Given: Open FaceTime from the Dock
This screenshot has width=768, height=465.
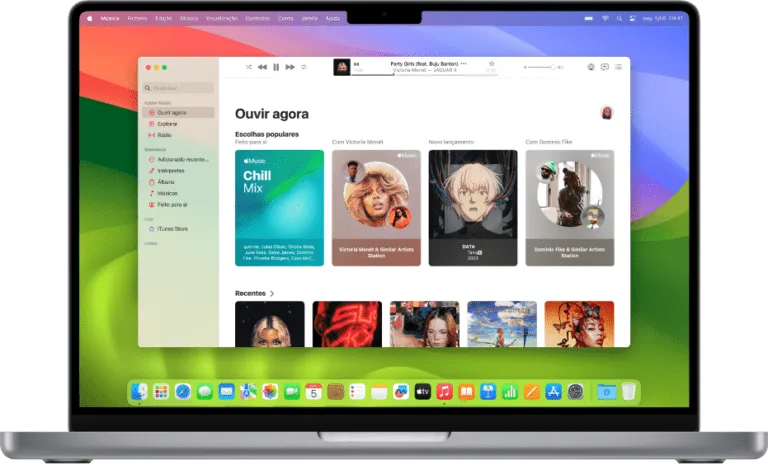Looking at the screenshot, I should (x=292, y=392).
